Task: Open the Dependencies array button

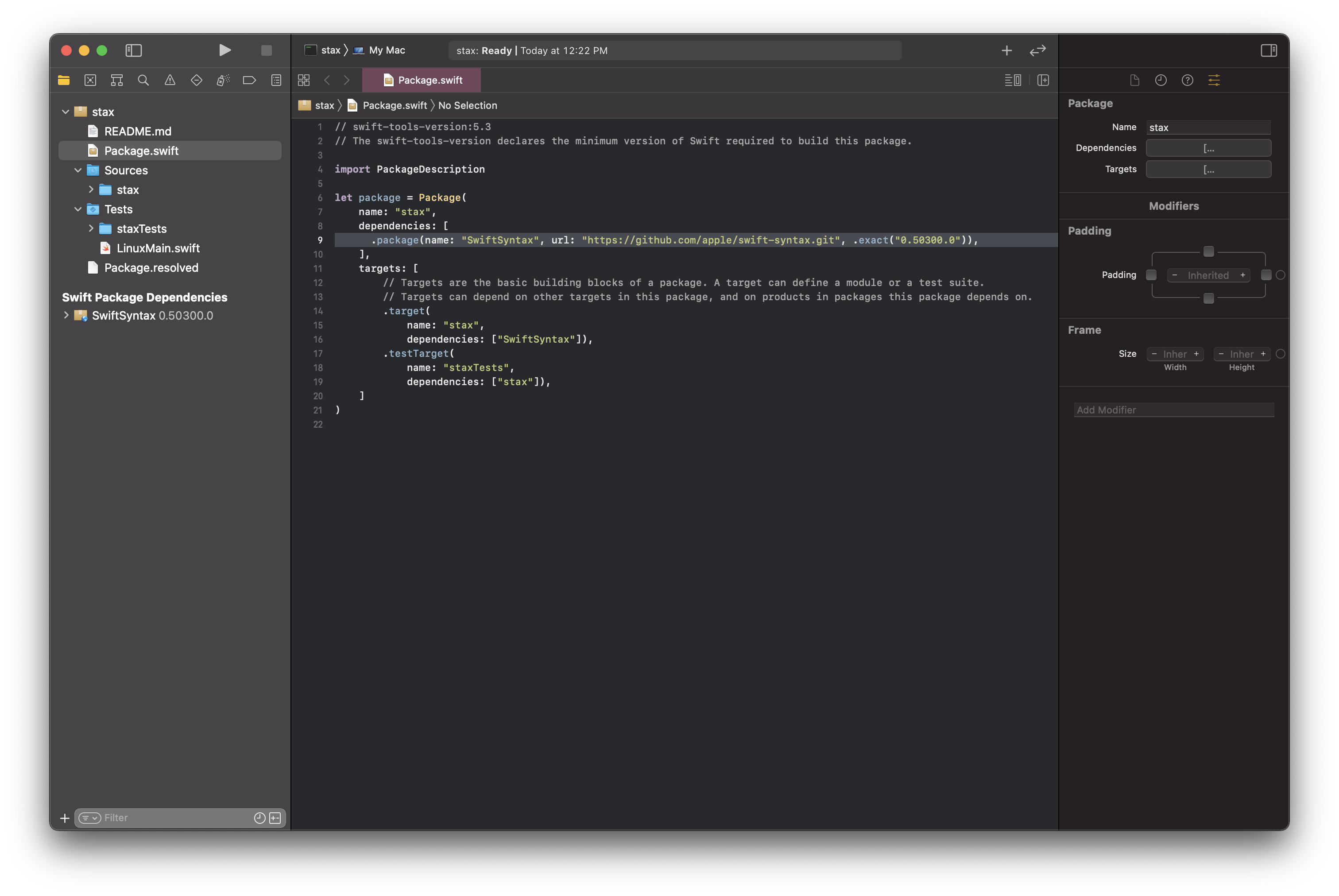Action: pyautogui.click(x=1208, y=148)
